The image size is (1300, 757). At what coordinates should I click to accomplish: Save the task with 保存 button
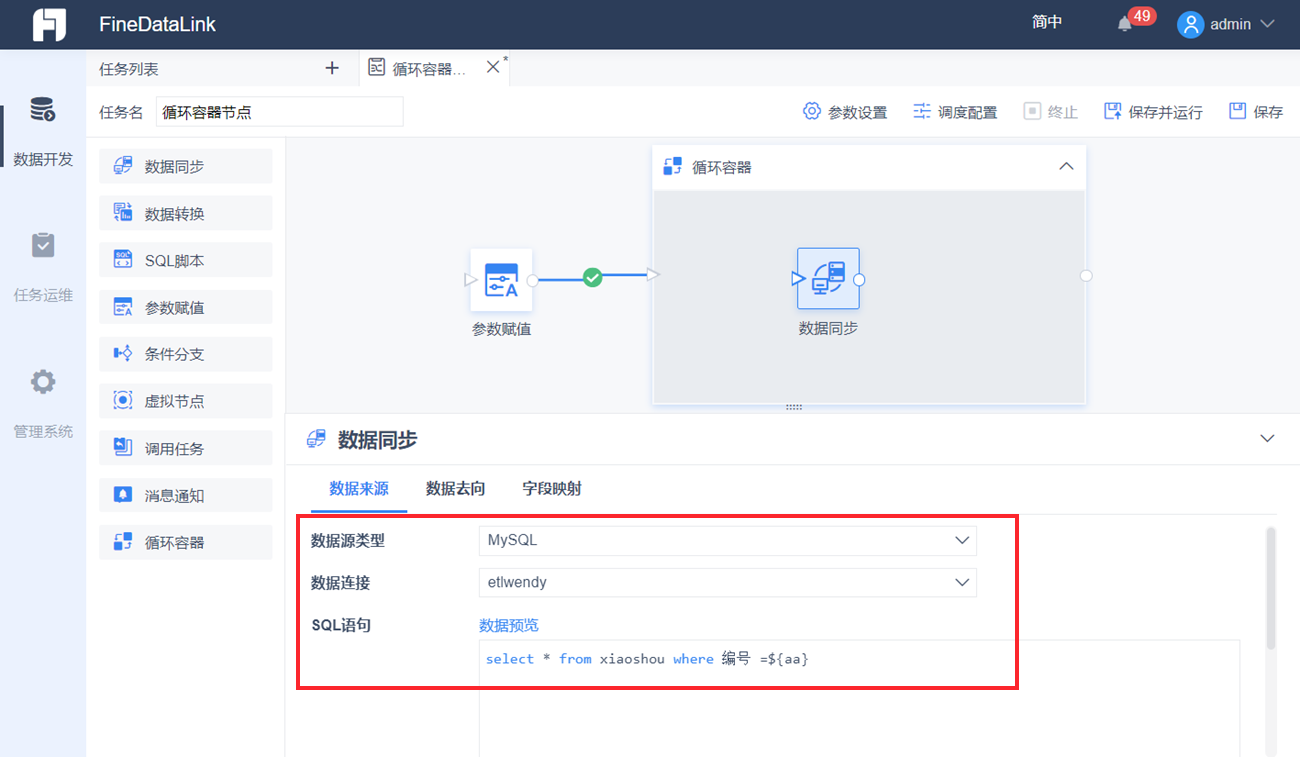[x=1256, y=112]
